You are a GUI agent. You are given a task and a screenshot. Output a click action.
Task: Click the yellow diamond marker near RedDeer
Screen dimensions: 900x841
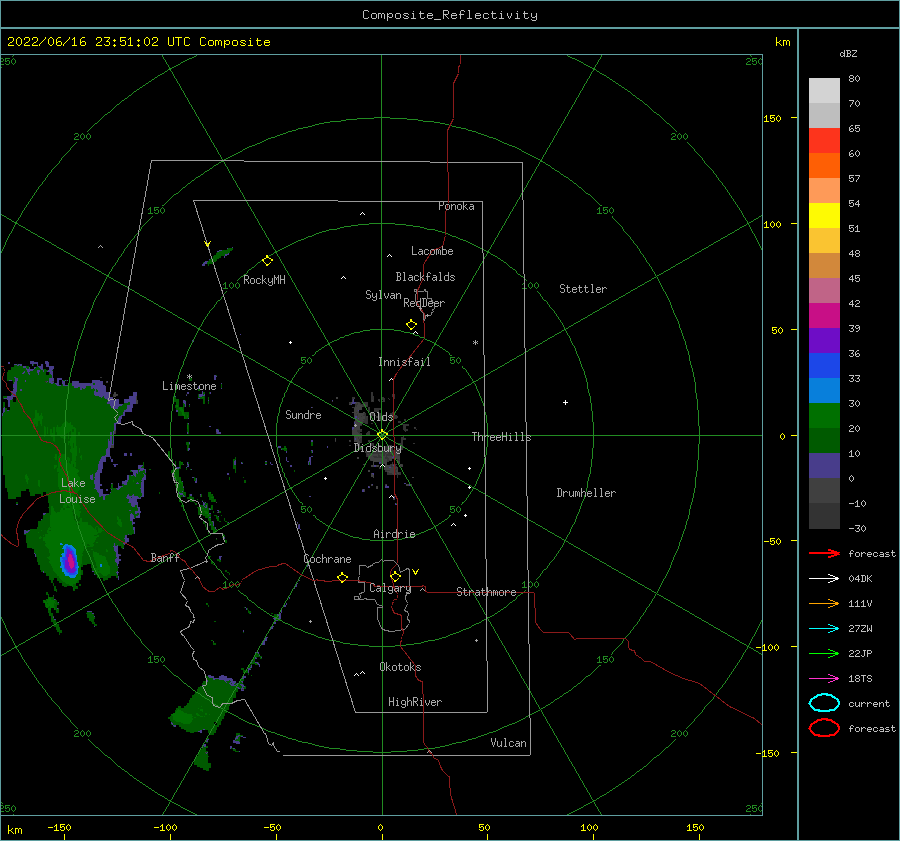(x=411, y=325)
